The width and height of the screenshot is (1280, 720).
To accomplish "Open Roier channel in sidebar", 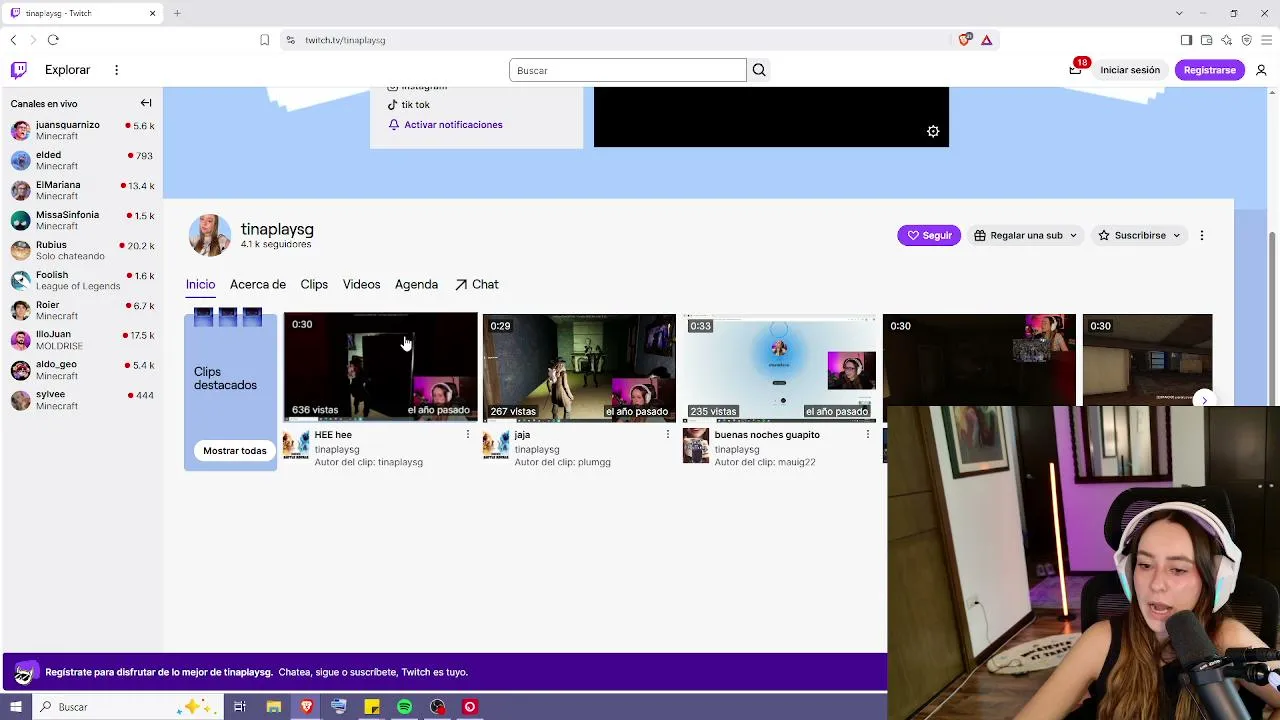I will (x=82, y=310).
